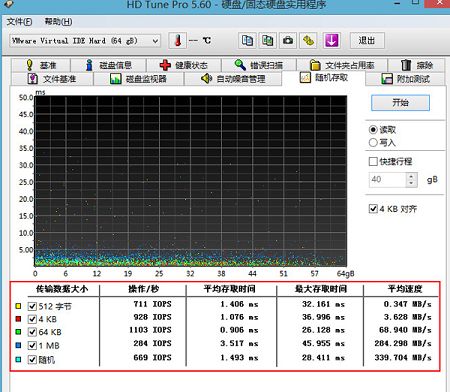Click the 平均速度 column header
The height and width of the screenshot is (392, 450).
405,289
